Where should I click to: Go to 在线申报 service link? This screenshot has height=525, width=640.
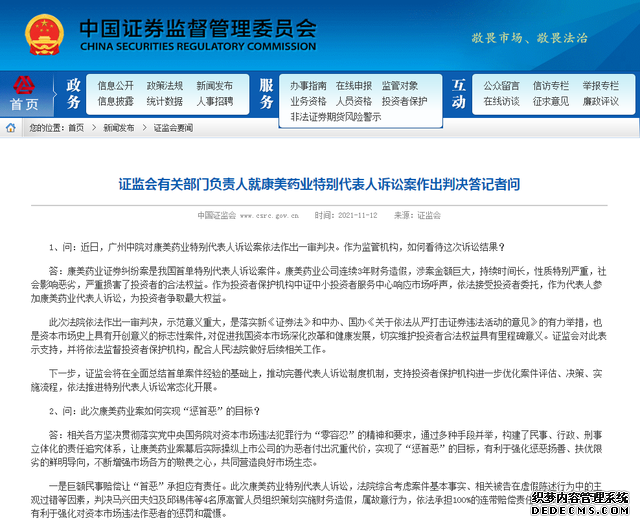(x=354, y=86)
